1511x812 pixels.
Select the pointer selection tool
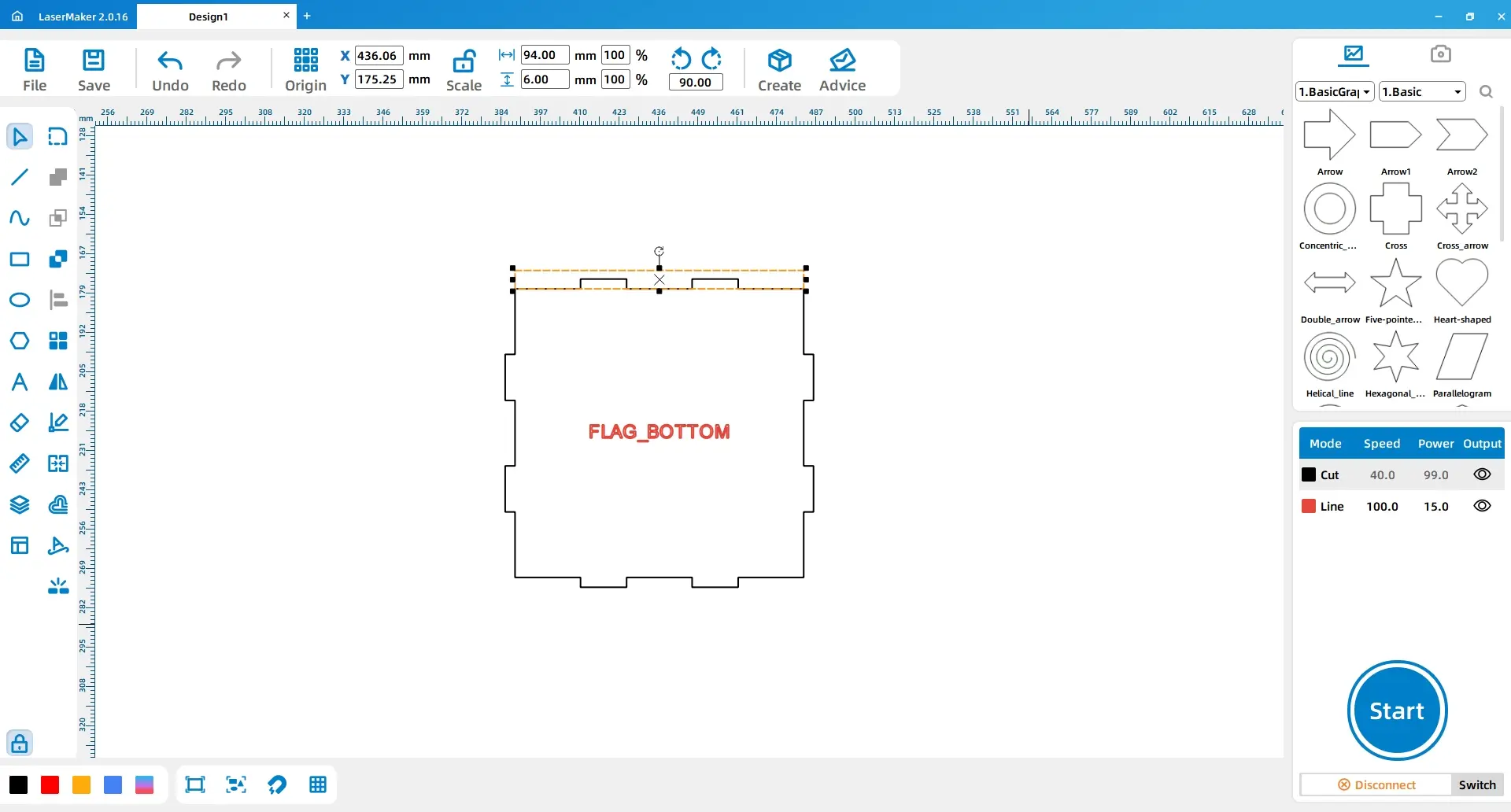pos(20,137)
